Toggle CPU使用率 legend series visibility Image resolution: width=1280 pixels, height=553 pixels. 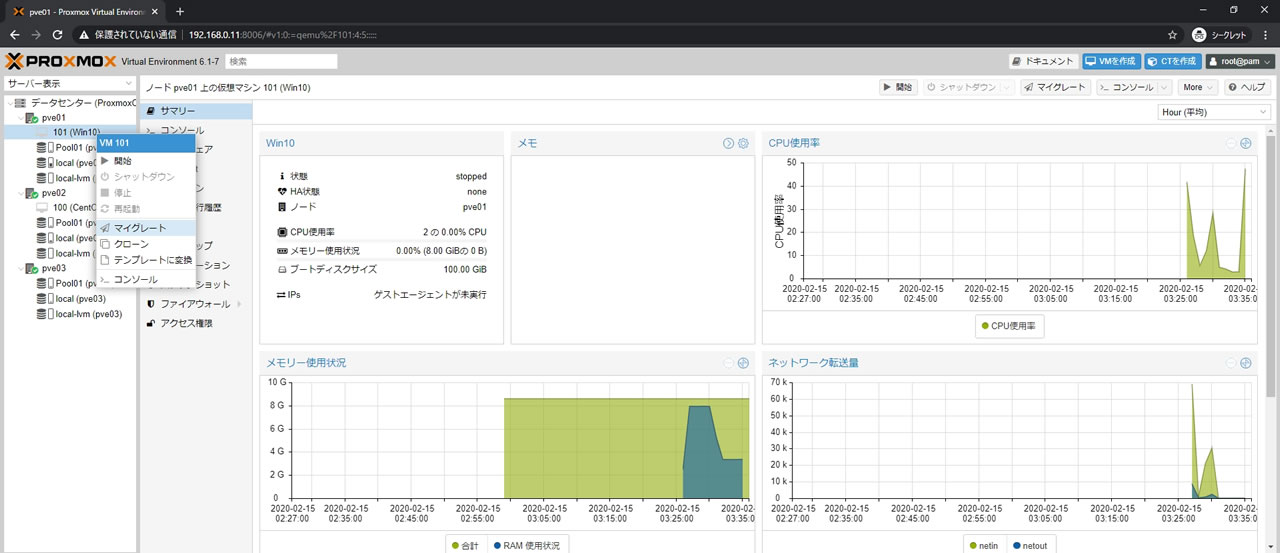[1009, 326]
